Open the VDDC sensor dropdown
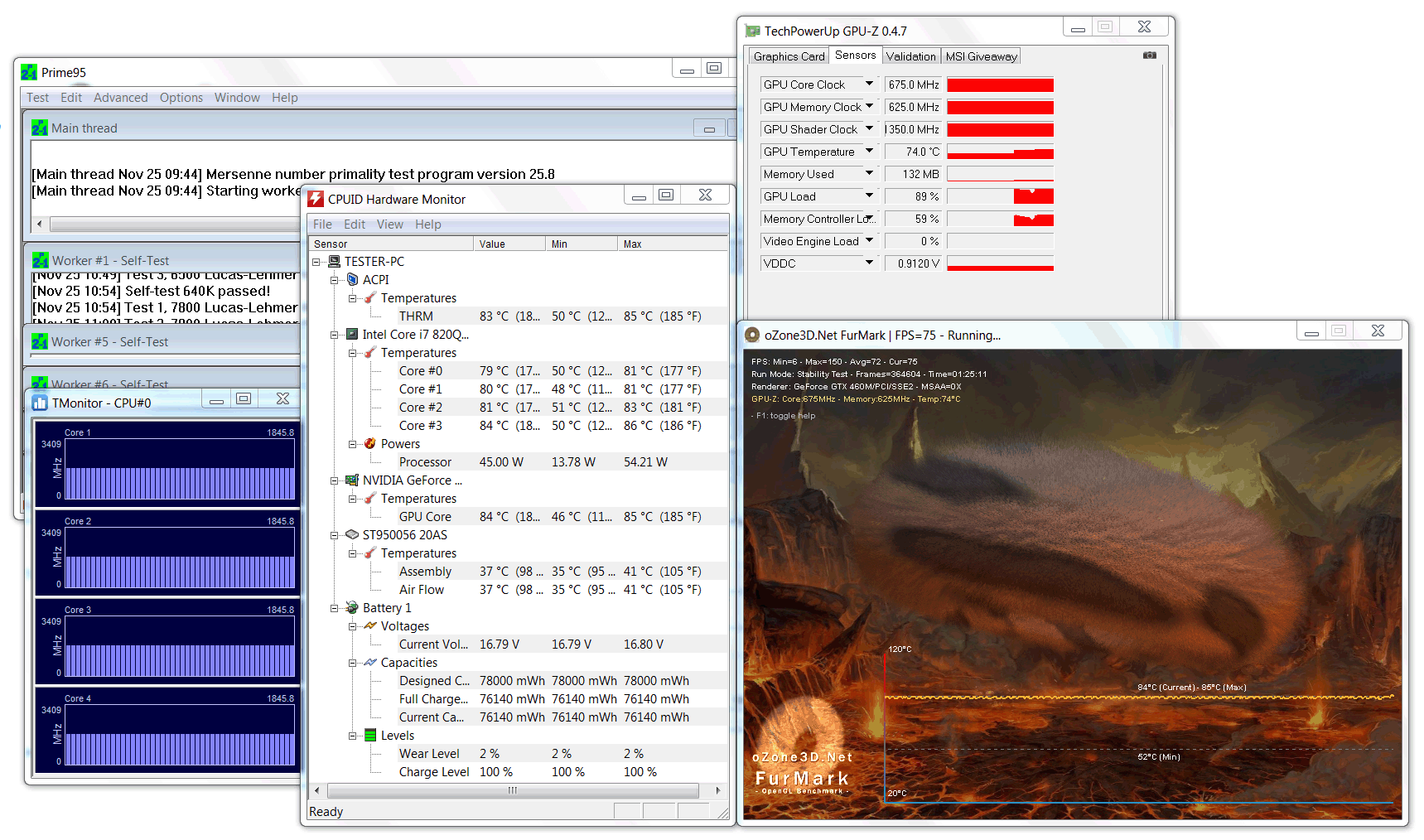1424x840 pixels. (x=869, y=263)
